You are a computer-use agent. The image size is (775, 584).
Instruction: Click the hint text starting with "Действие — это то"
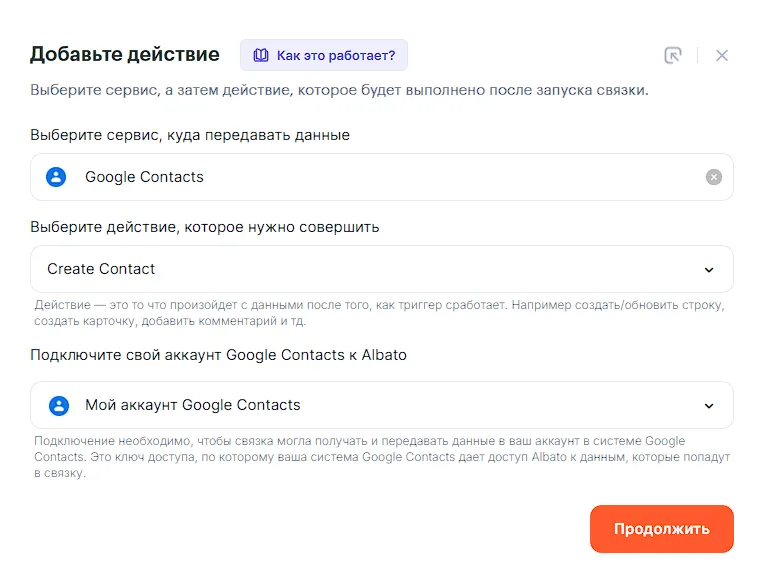tap(380, 312)
